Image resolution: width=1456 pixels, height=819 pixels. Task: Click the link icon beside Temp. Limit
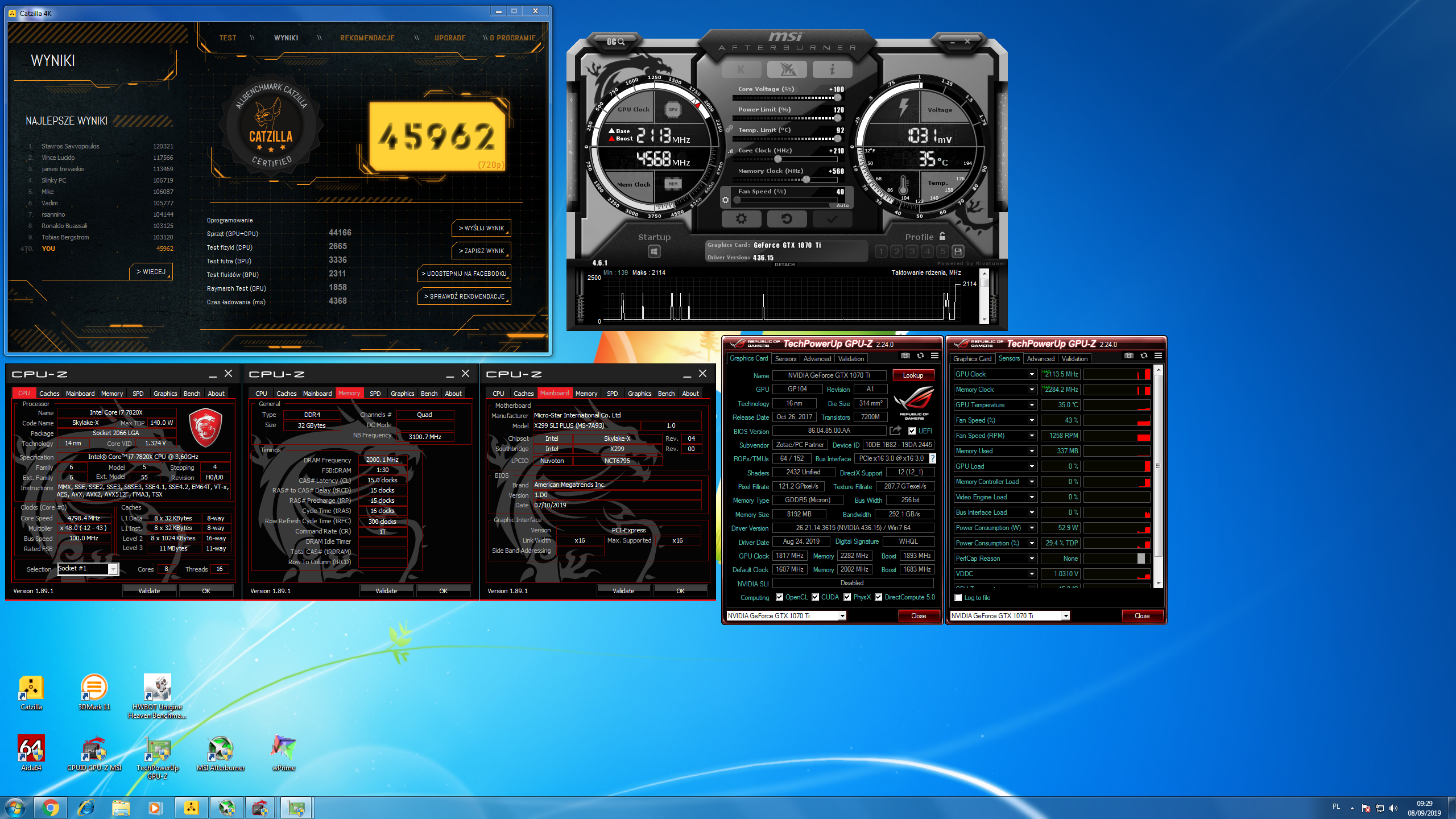pyautogui.click(x=729, y=129)
